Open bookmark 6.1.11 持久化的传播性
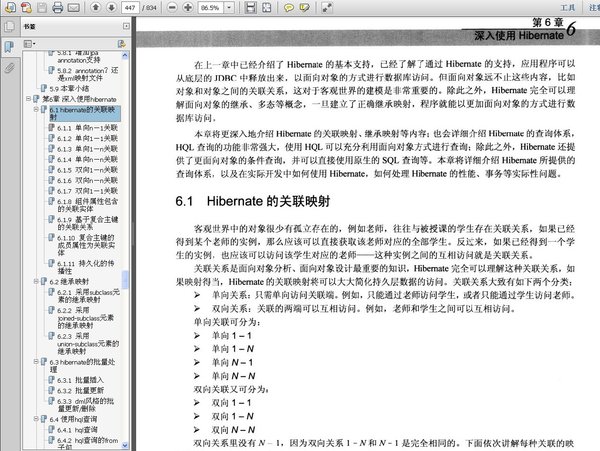This screenshot has height=451, width=600. 86,267
